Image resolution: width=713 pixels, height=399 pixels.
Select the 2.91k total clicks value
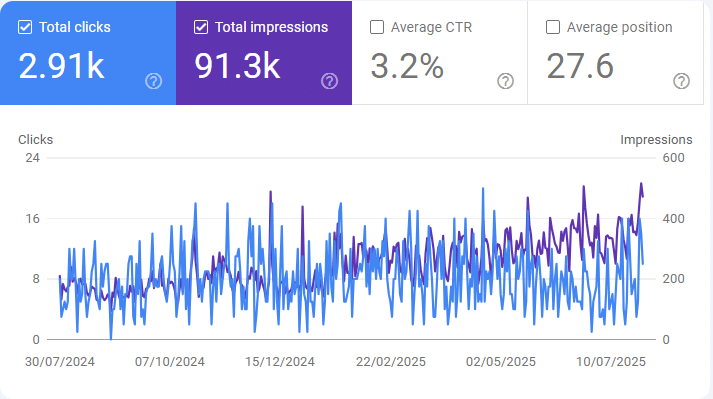pos(61,66)
